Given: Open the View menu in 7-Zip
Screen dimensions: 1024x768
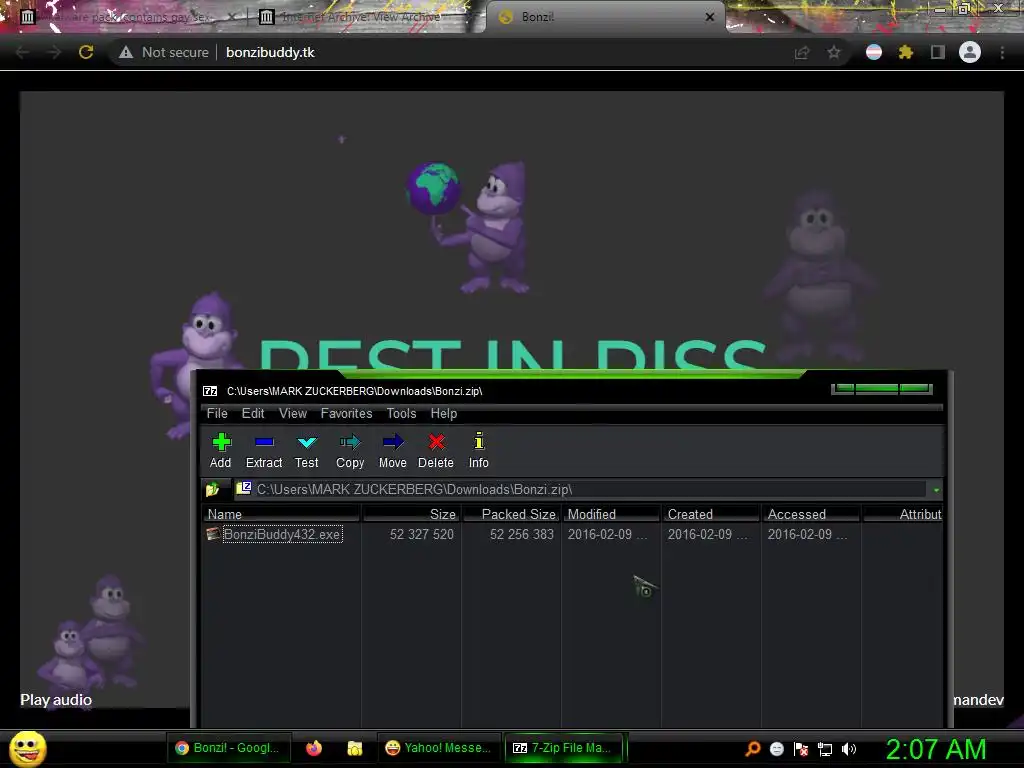Looking at the screenshot, I should click(x=293, y=413).
